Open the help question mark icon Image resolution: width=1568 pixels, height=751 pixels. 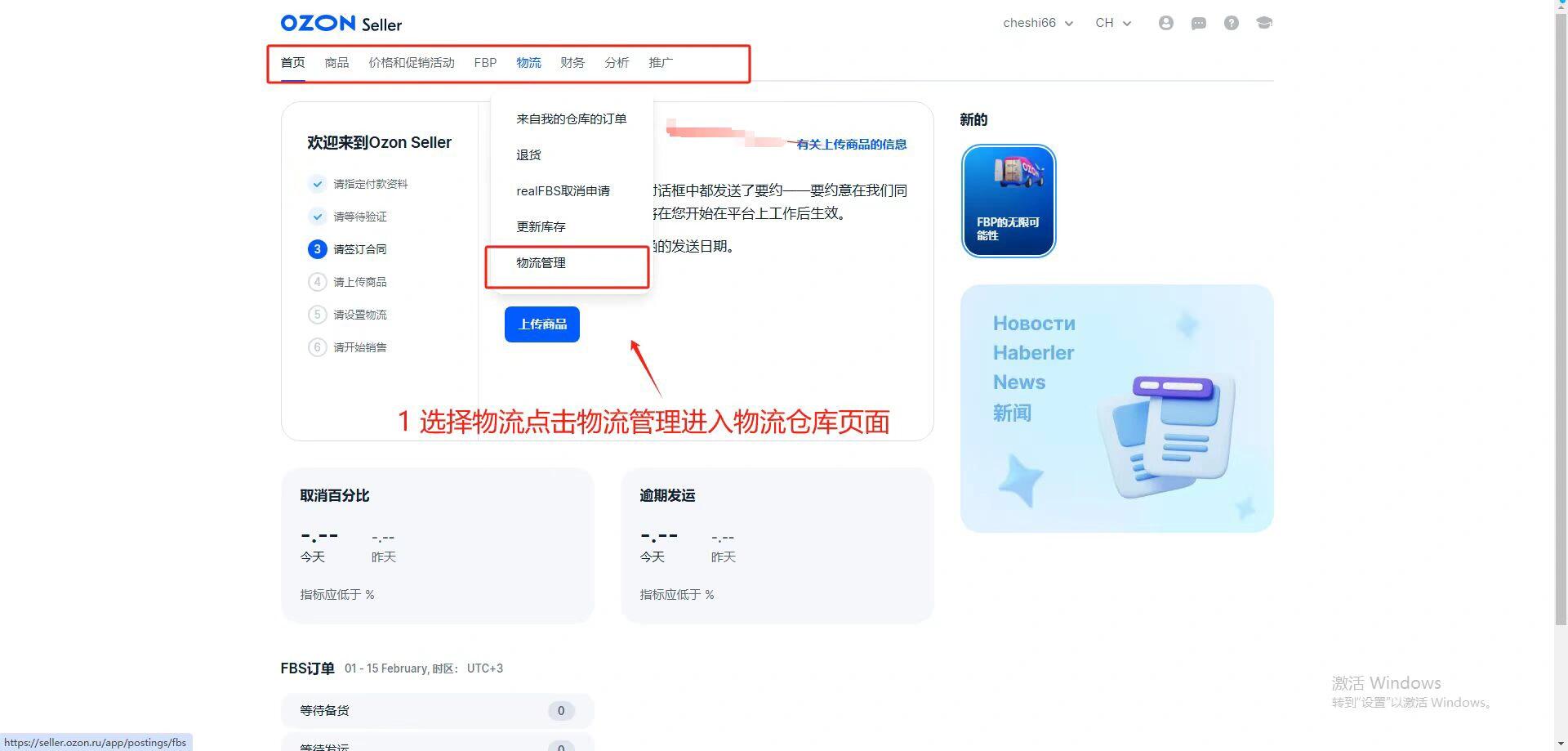(1231, 23)
